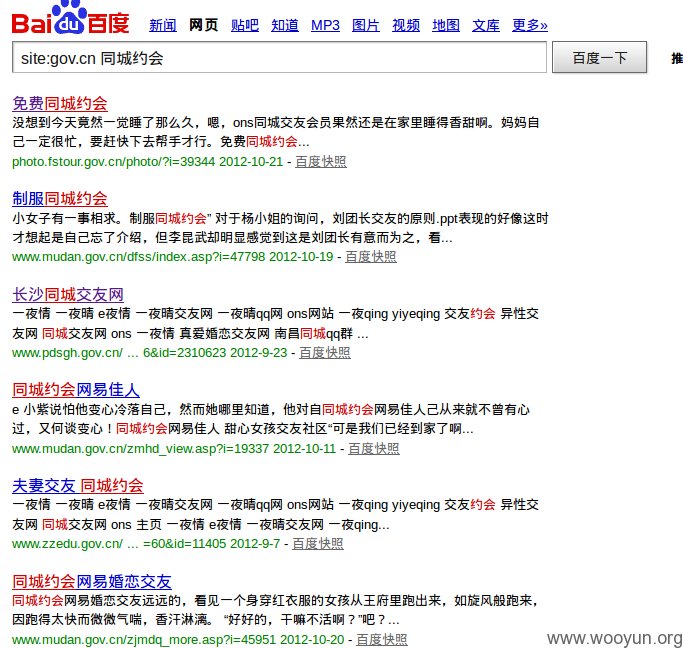The image size is (683, 648).
Task: Click the 百度一下 search button
Action: [599, 57]
